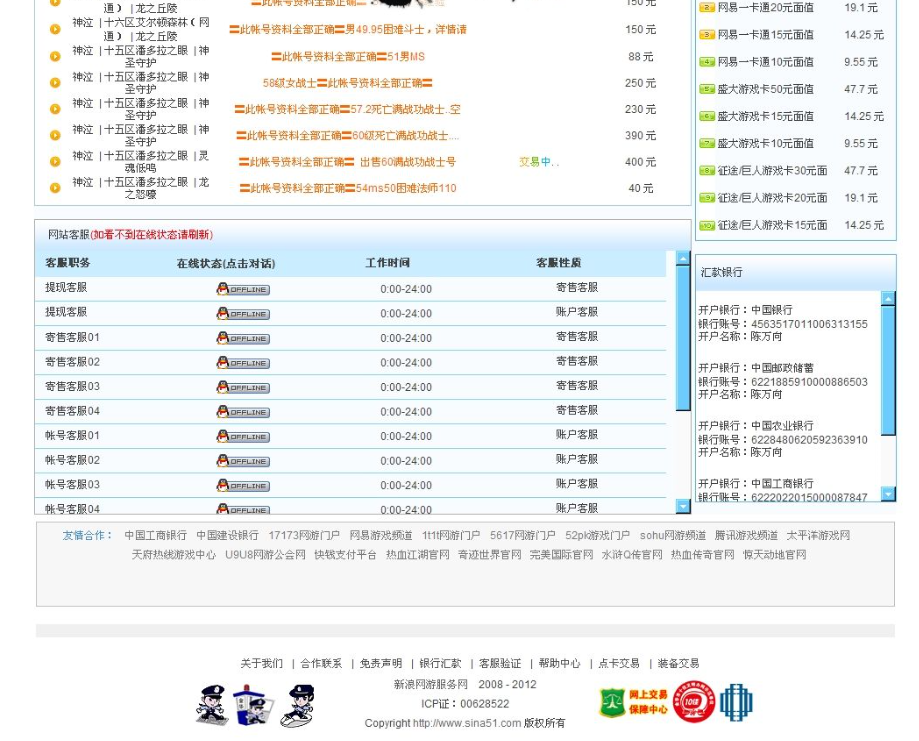Click QQ offline icon for 帐号客服01
The image size is (919, 741).
[x=243, y=436]
